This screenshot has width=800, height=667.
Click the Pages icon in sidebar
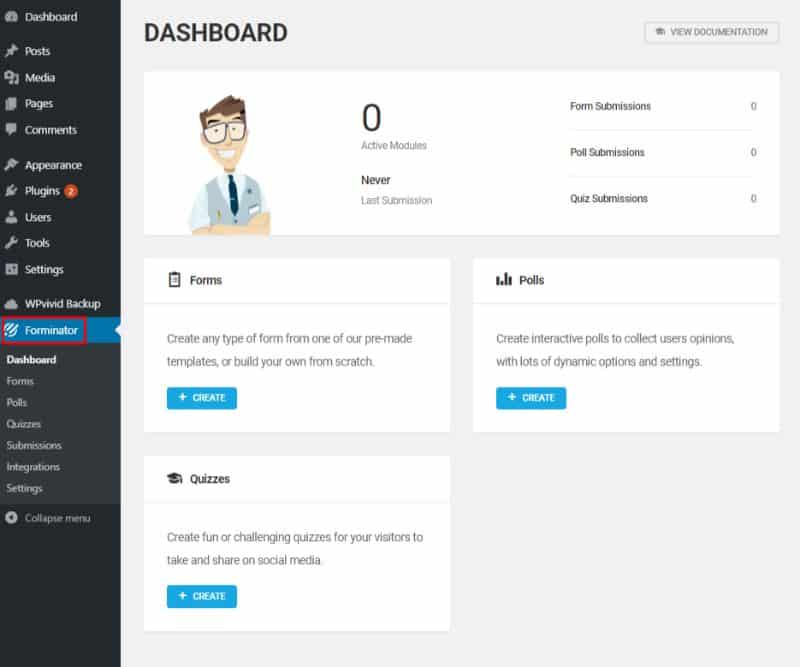[x=11, y=104]
